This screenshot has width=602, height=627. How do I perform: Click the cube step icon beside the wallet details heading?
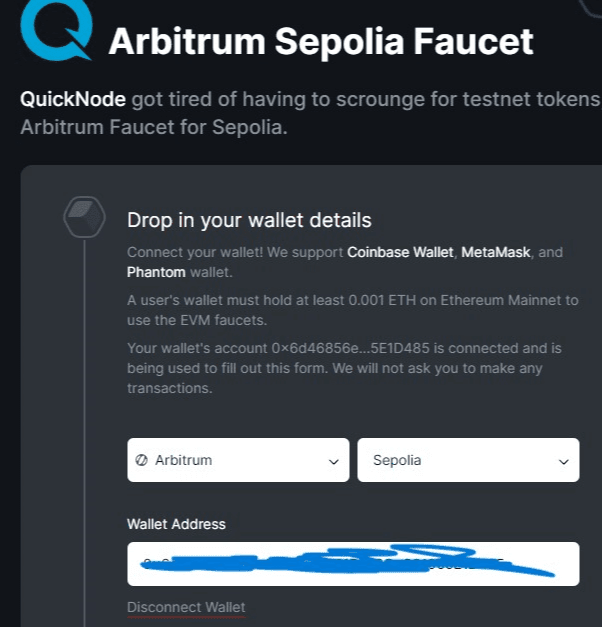point(85,215)
